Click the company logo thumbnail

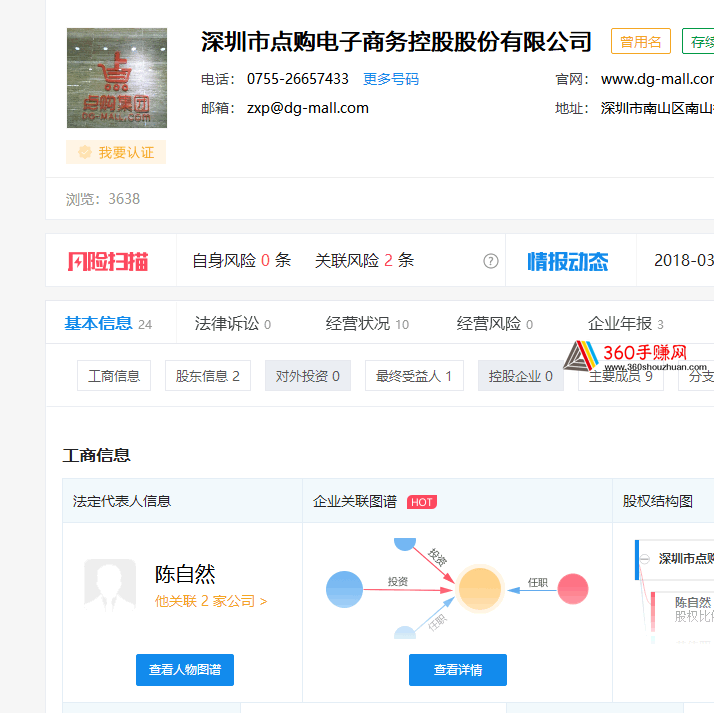click(117, 78)
